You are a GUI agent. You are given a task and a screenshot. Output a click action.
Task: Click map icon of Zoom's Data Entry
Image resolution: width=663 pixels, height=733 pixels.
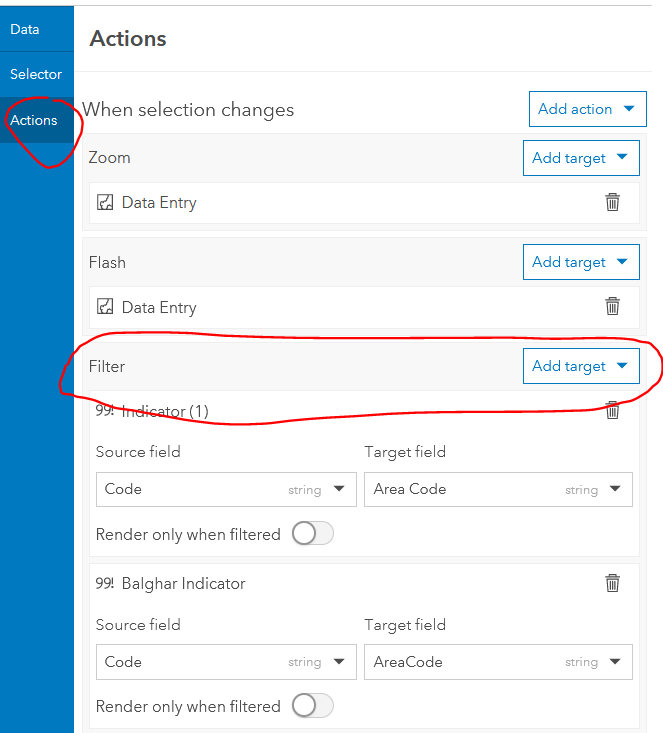[105, 202]
